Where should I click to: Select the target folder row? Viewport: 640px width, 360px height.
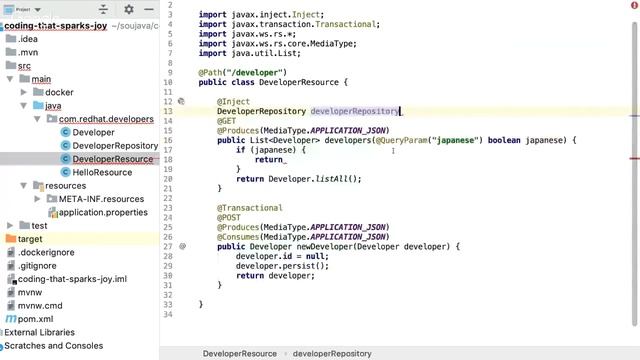point(80,239)
